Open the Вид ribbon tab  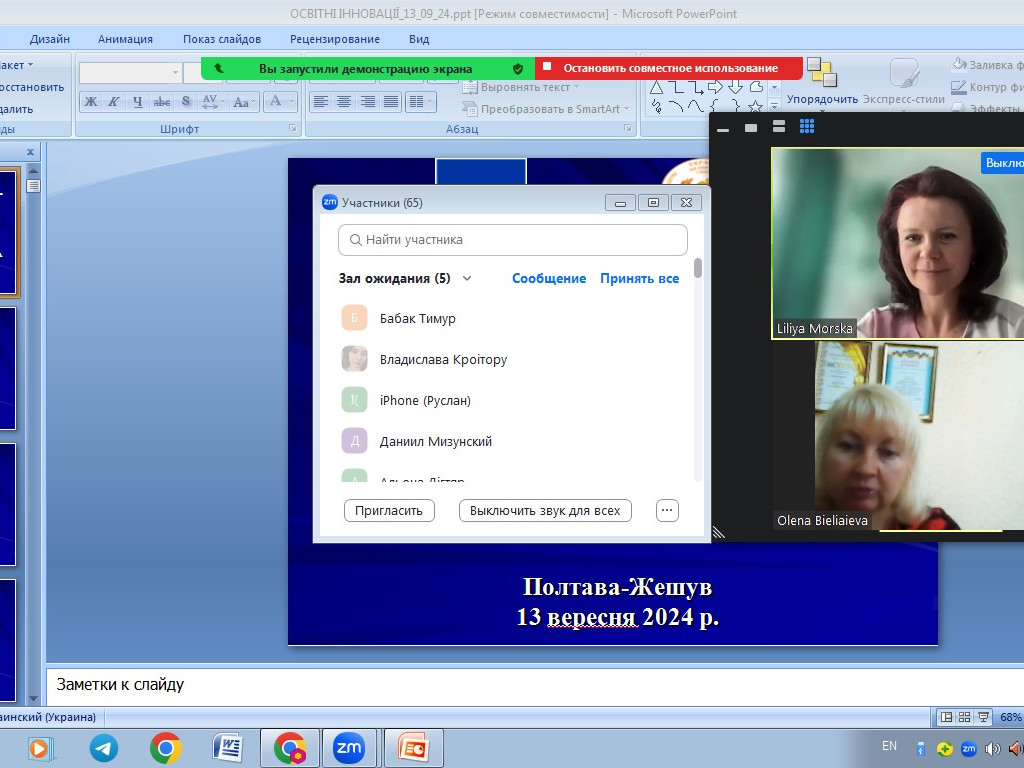(419, 39)
